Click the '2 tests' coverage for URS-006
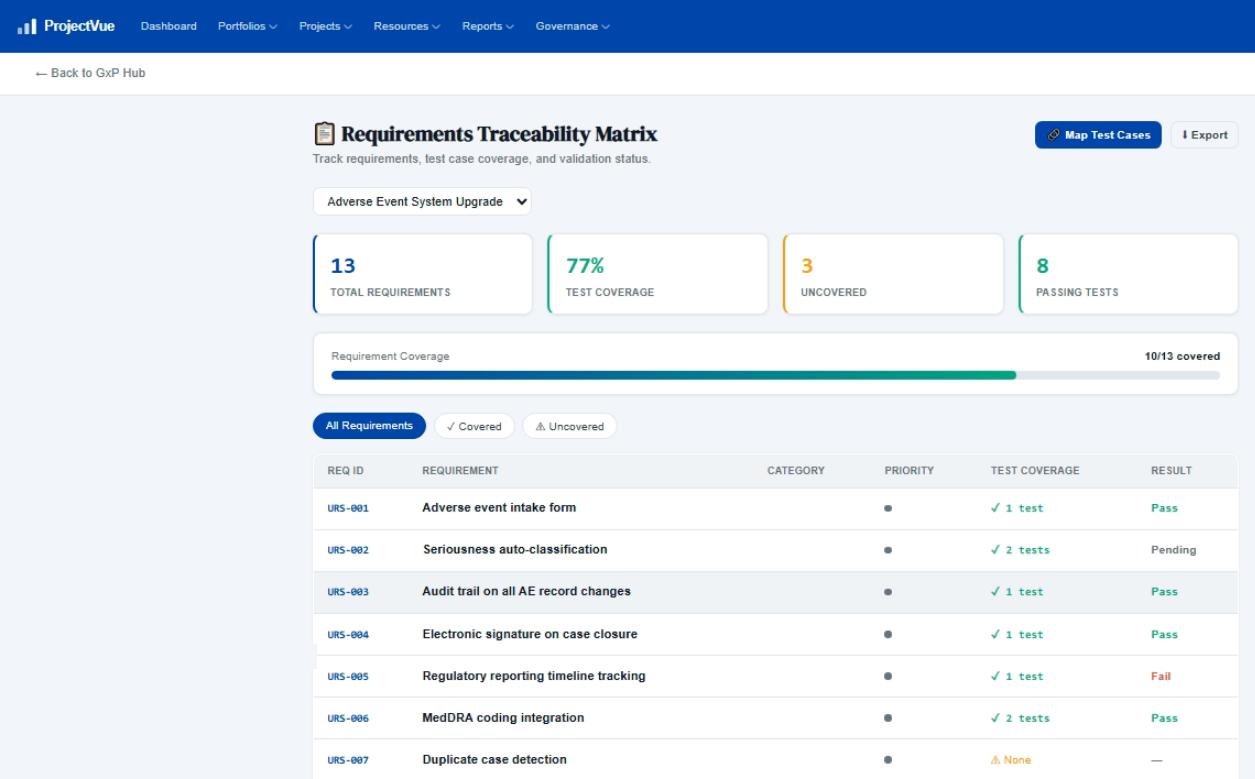The height and width of the screenshot is (779, 1255). tap(1020, 718)
